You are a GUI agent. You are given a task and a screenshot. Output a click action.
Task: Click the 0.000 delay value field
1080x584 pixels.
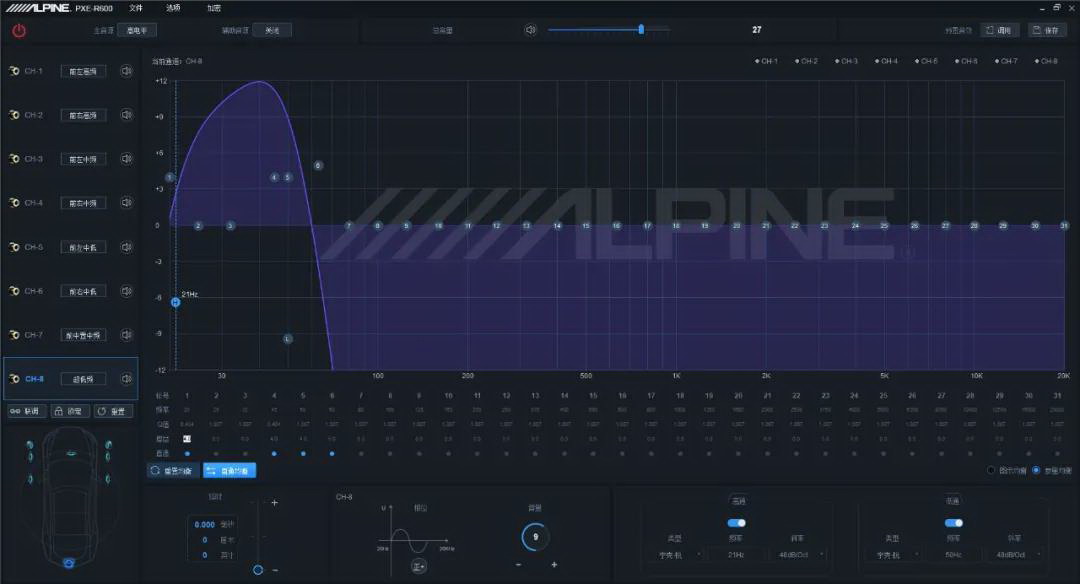tap(205, 525)
